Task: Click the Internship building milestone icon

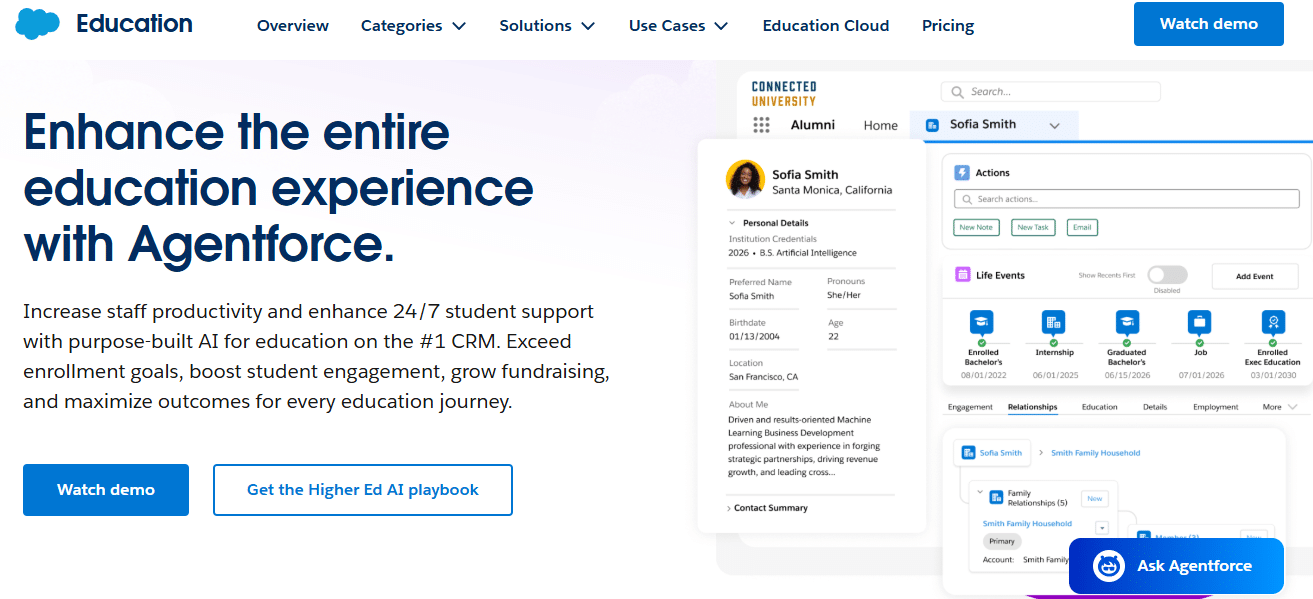Action: [x=1054, y=321]
